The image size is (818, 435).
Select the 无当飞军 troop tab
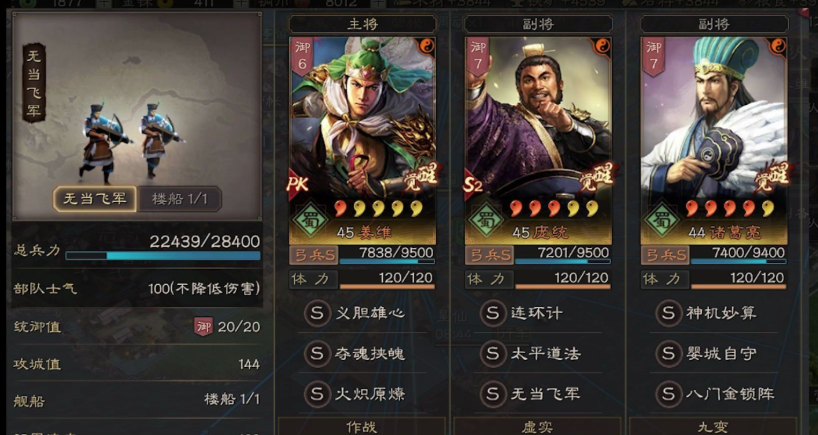[x=94, y=199]
